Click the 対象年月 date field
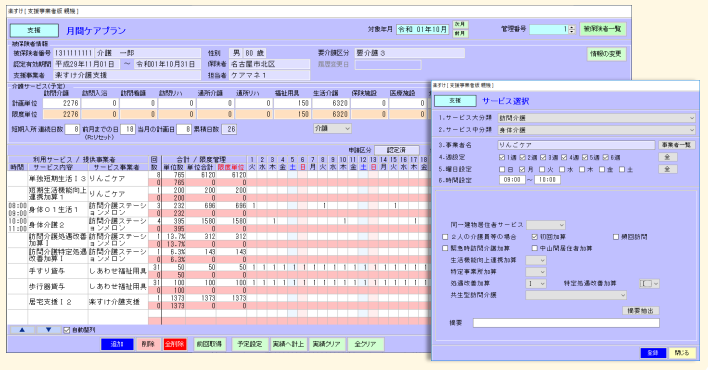The height and width of the screenshot is (370, 708). tap(423, 29)
